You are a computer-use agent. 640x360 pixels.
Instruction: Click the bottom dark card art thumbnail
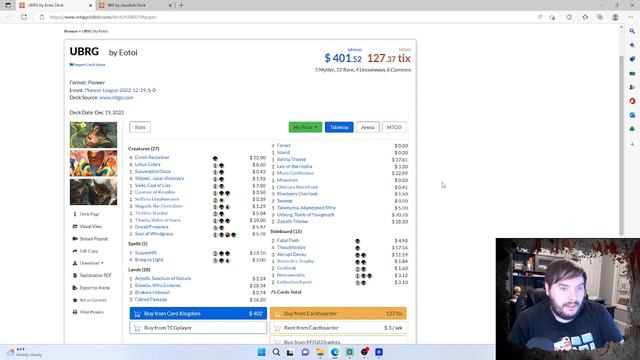tap(93, 192)
